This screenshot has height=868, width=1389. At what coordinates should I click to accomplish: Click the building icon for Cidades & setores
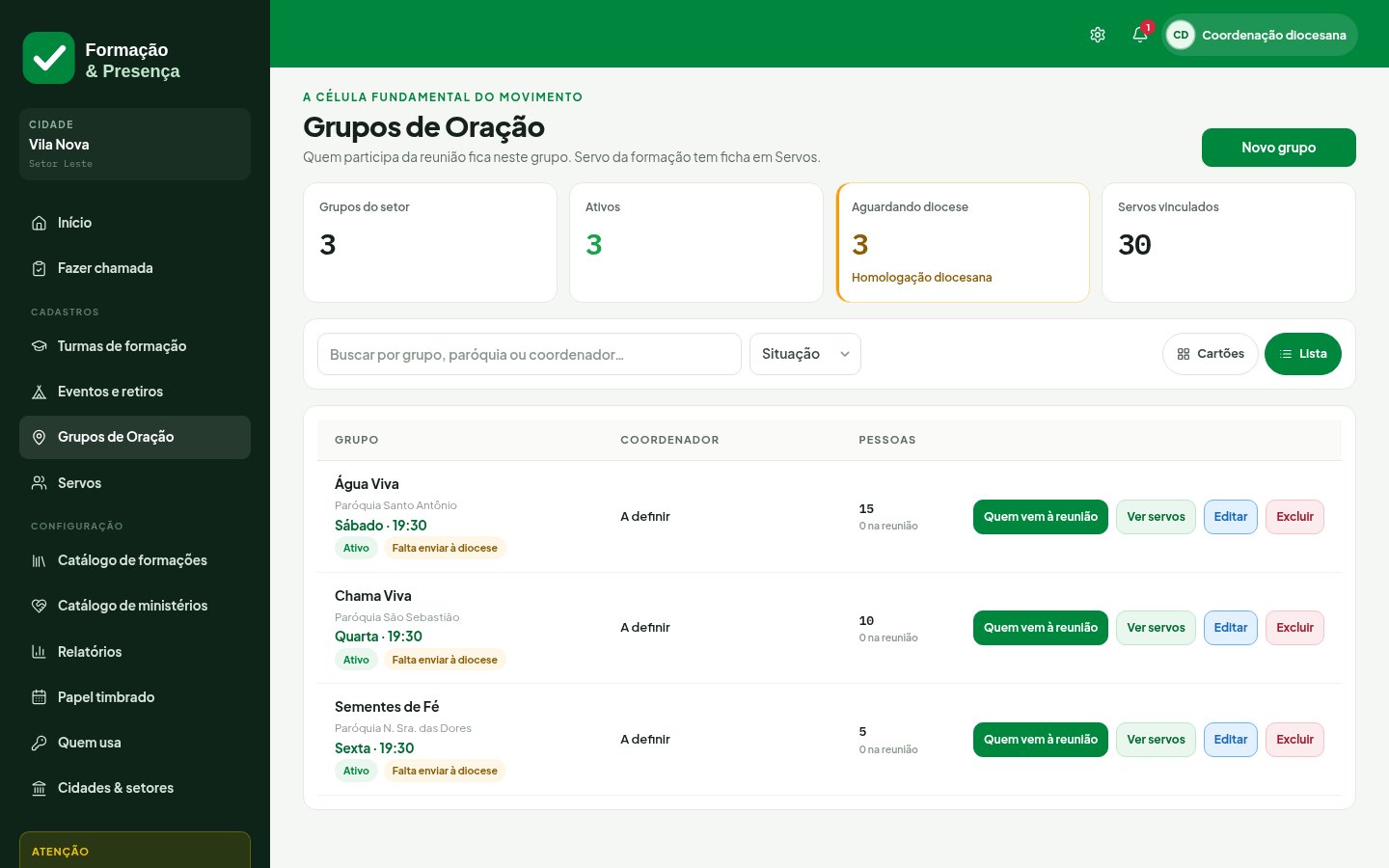click(x=40, y=788)
